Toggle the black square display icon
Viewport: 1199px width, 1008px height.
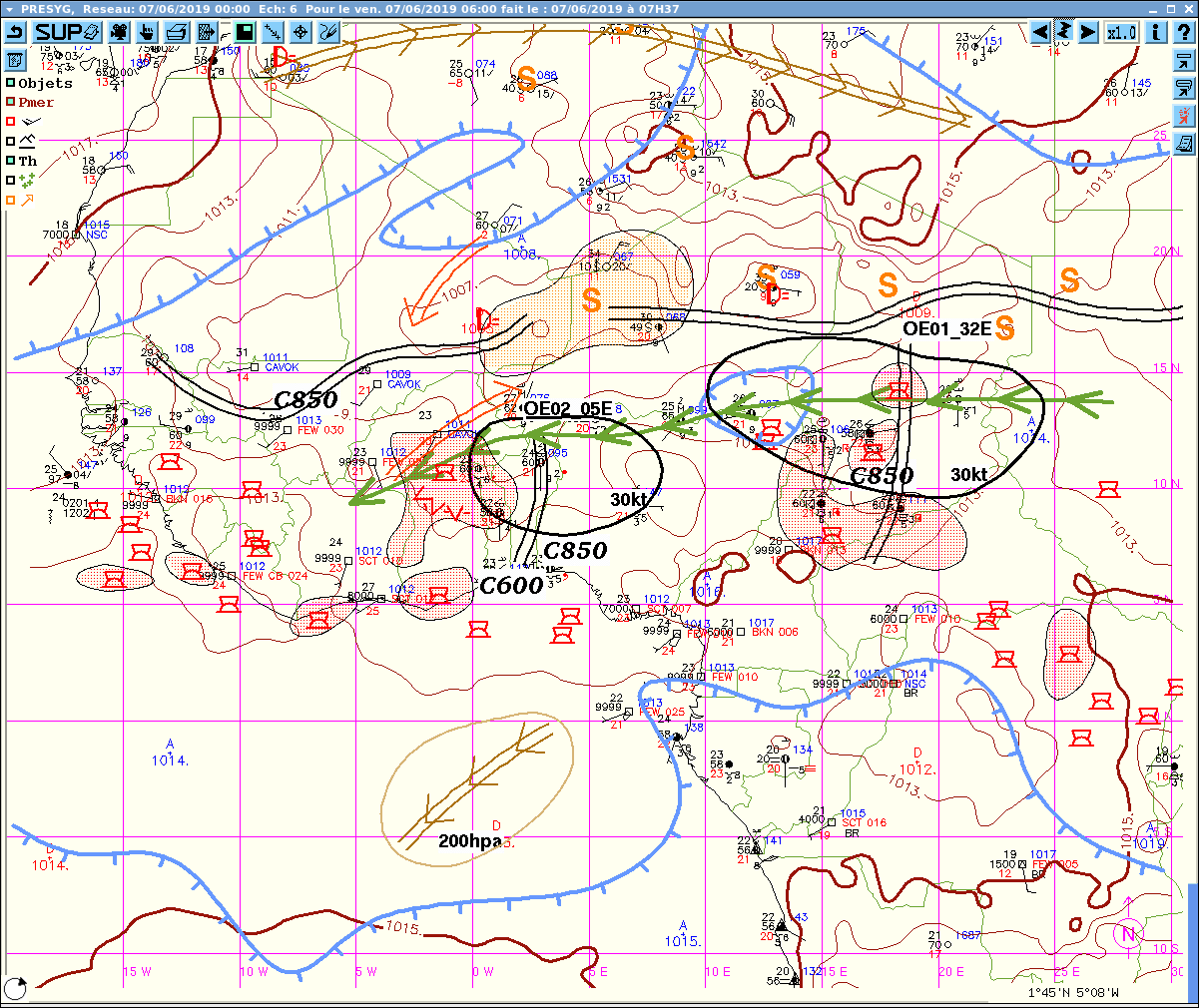[x=245, y=32]
